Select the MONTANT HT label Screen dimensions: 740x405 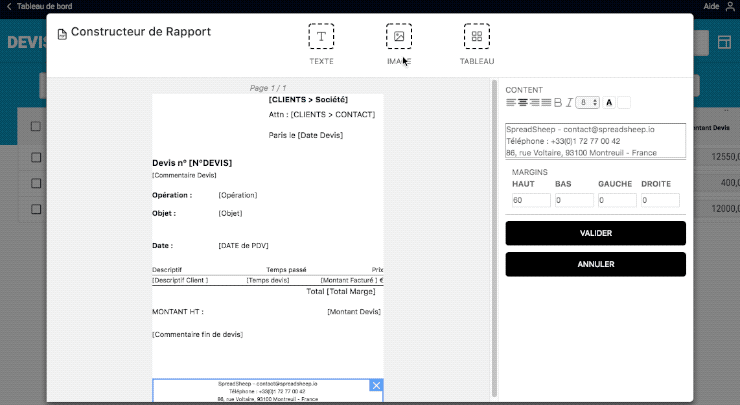178,312
